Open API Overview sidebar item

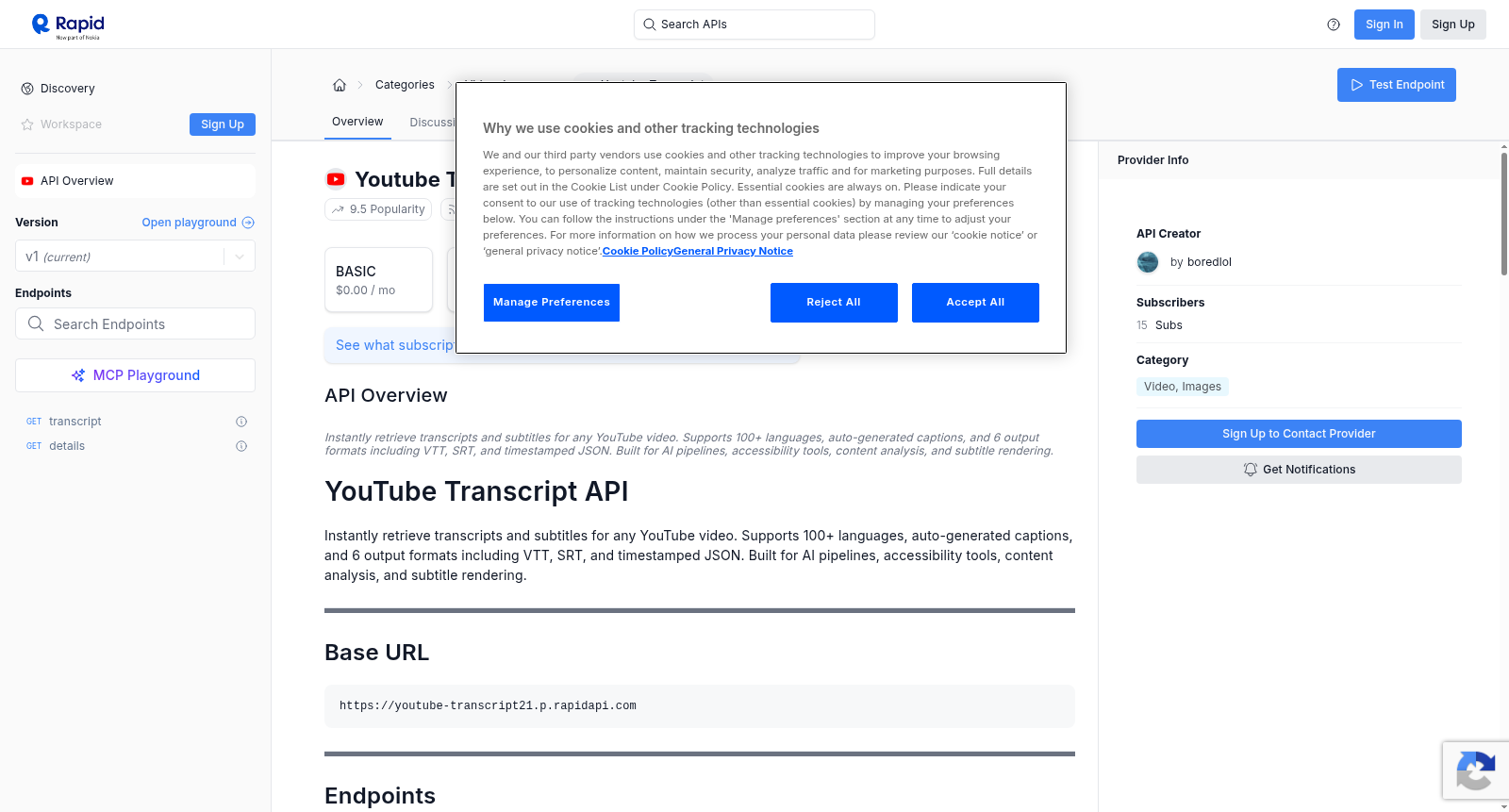click(135, 181)
